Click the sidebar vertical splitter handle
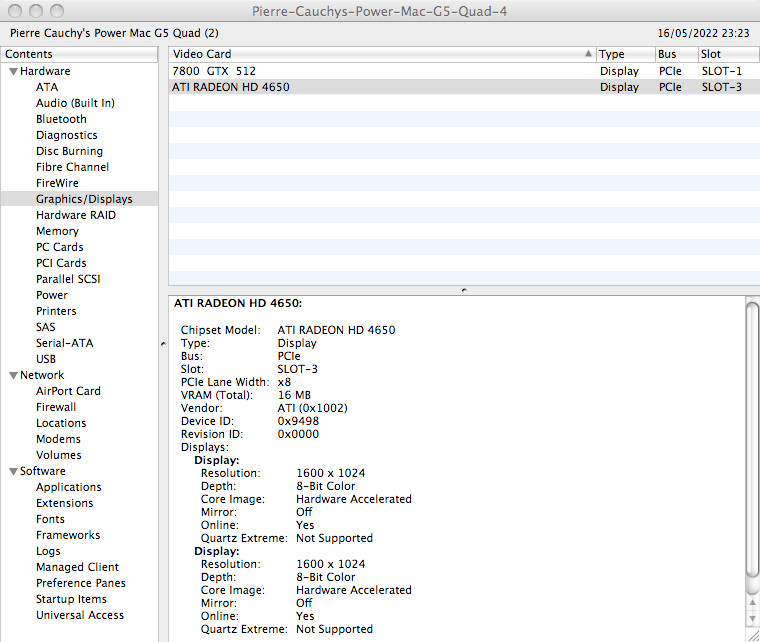Screen dimensions: 760x642 click(163, 344)
